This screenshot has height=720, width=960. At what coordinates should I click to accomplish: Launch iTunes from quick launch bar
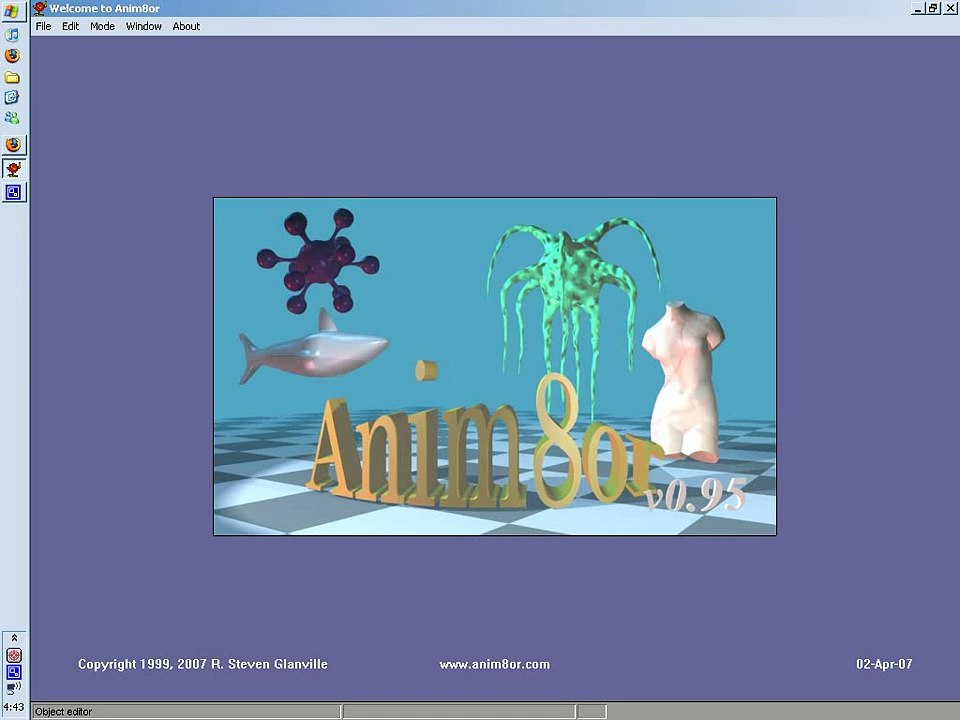12,34
